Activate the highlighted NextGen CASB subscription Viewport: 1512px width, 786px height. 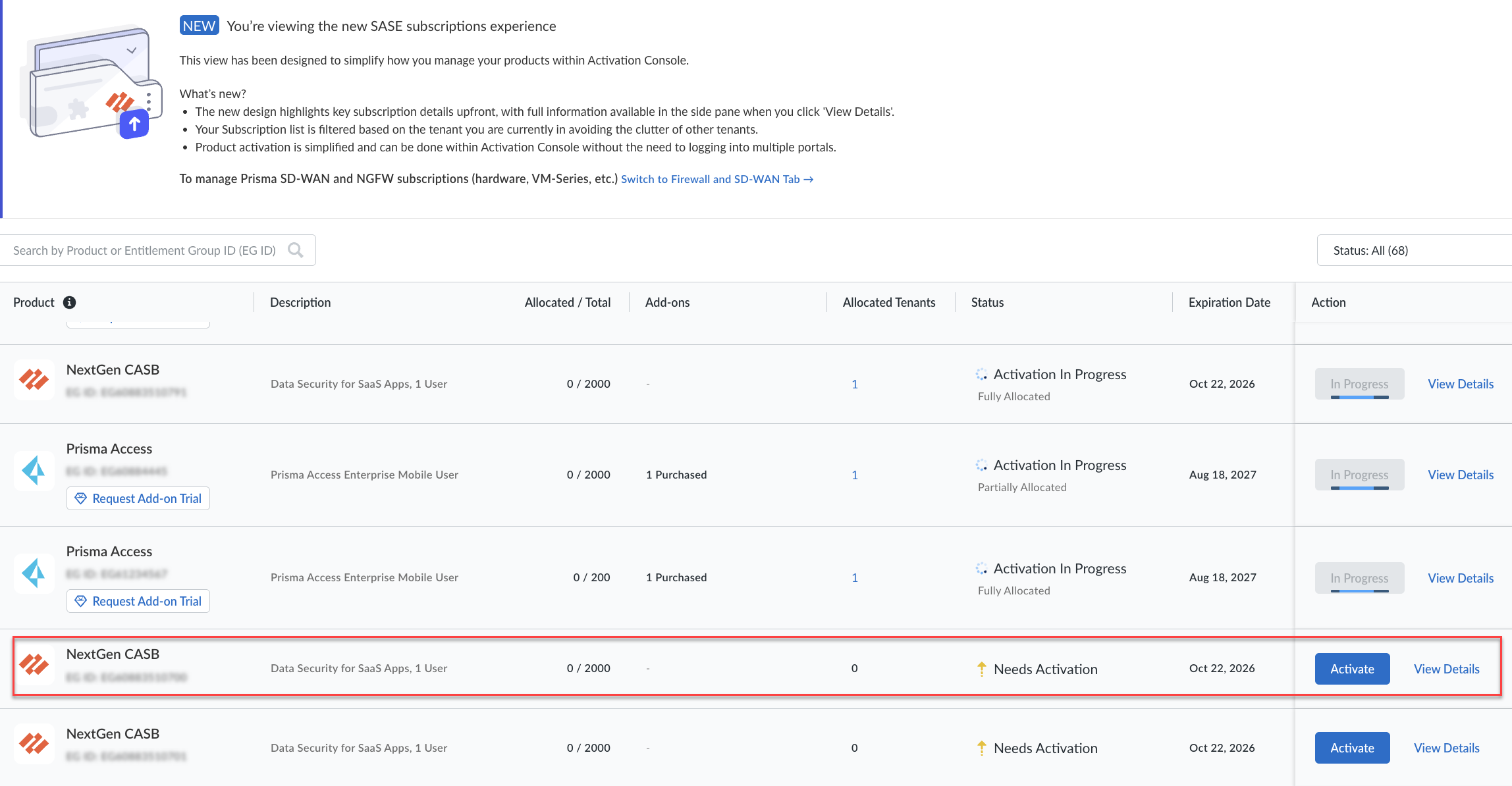point(1352,669)
